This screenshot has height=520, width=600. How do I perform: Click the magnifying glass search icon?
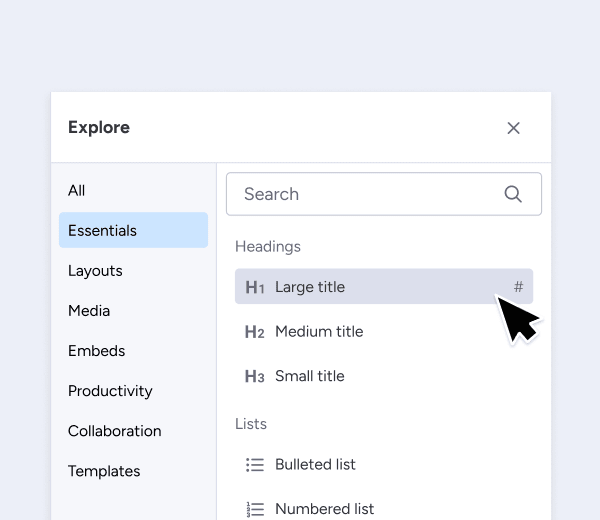(513, 194)
